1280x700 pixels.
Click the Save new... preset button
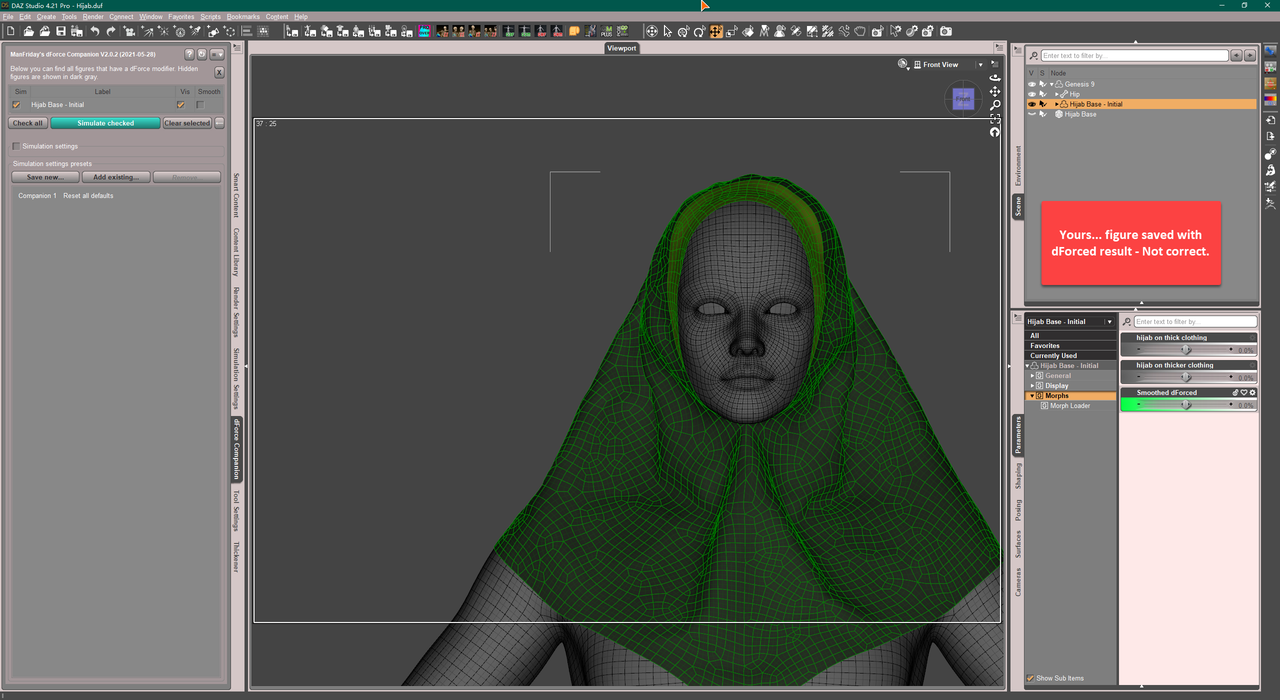pos(45,177)
